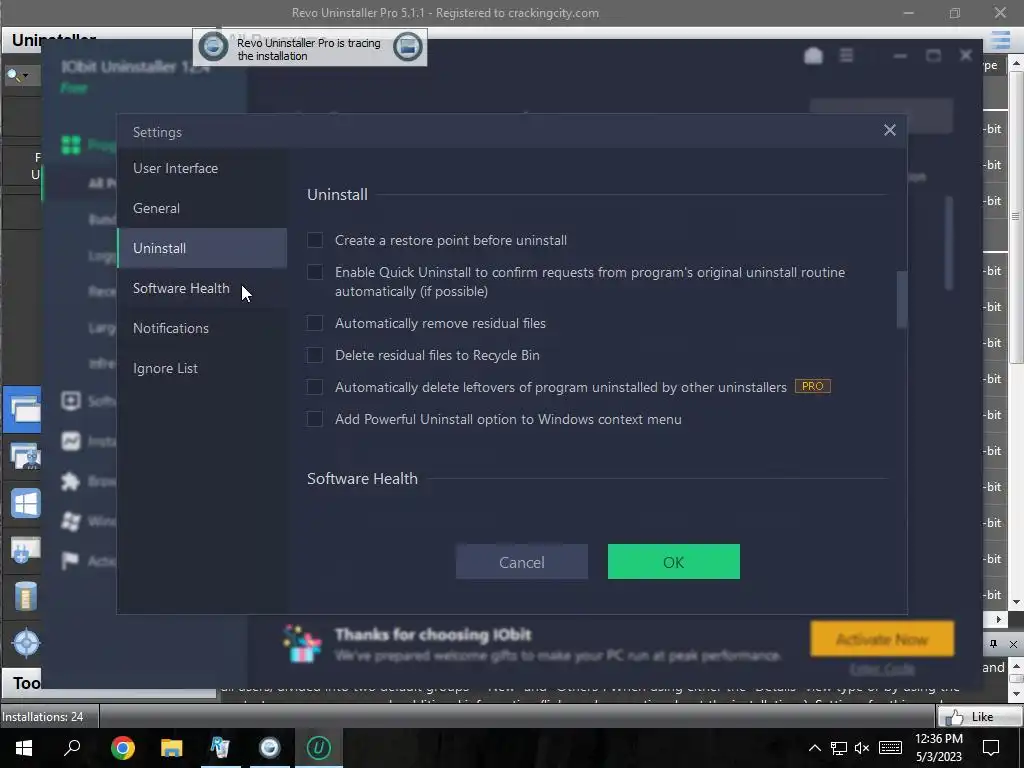This screenshot has height=768, width=1024.
Task: Click the Revo tracing widget left round icon
Action: tap(213, 47)
